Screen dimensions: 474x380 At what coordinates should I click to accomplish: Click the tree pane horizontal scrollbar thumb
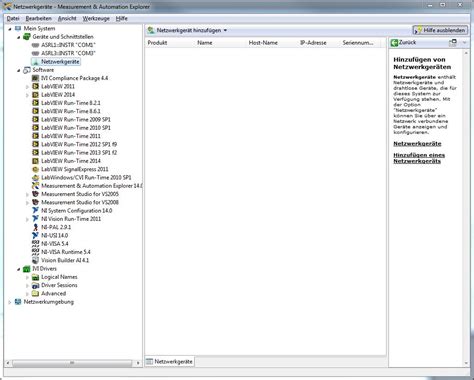[x=72, y=363]
